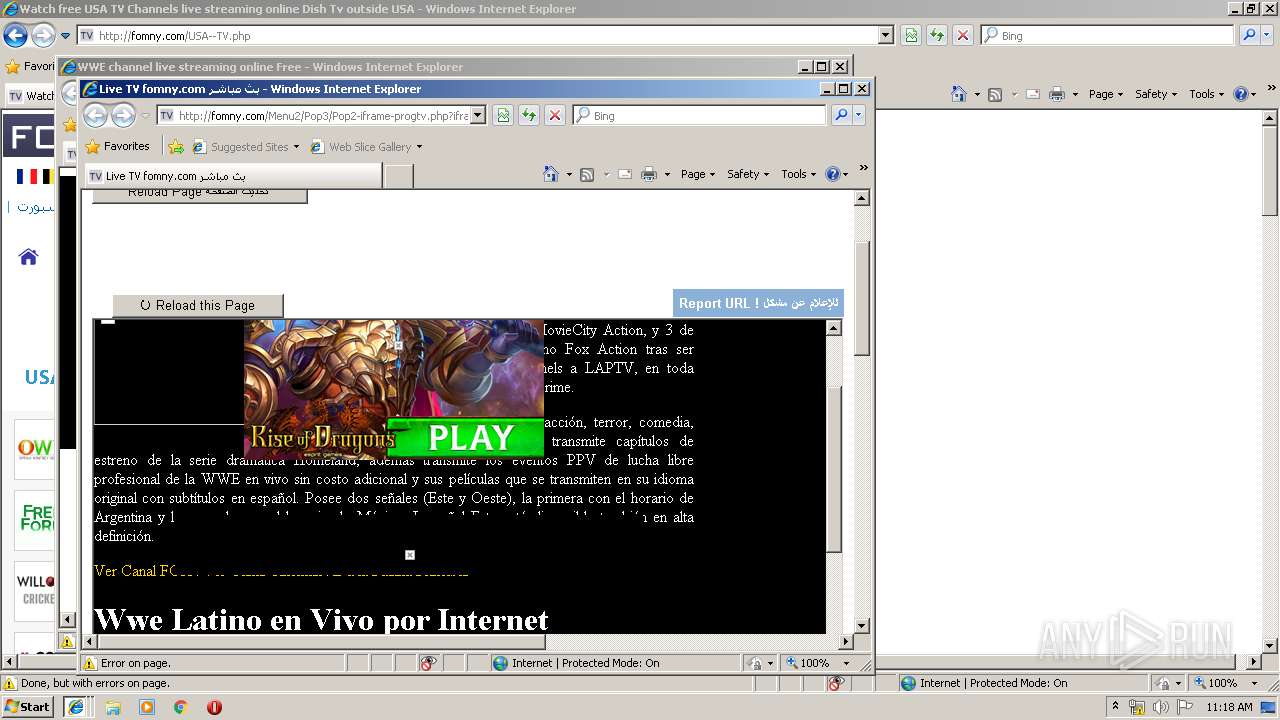Click Bing search magnifier button in Live TV window
Screen dimensions: 1280x720
tap(840, 116)
